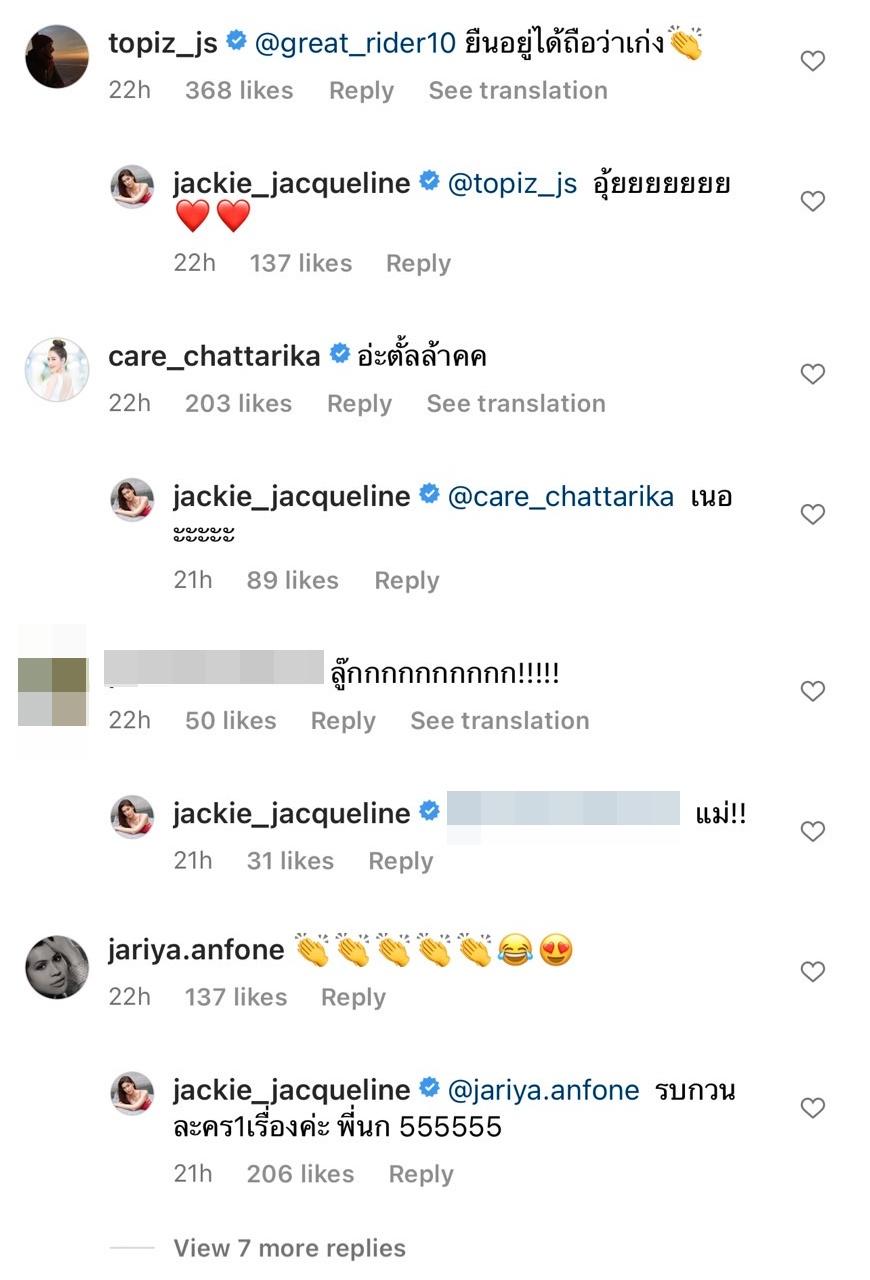Open care_chattarika username link

214,355
